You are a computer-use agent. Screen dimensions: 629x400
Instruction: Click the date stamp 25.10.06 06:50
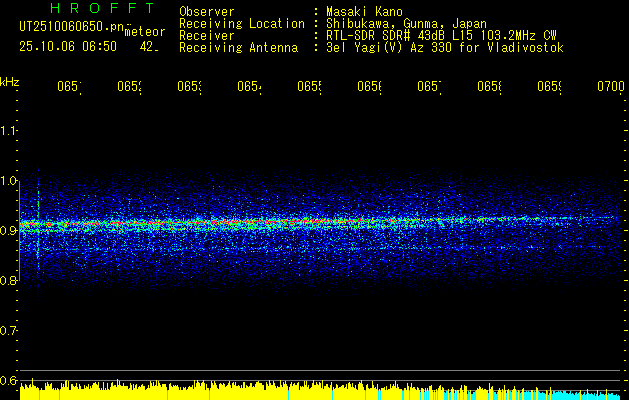click(68, 47)
